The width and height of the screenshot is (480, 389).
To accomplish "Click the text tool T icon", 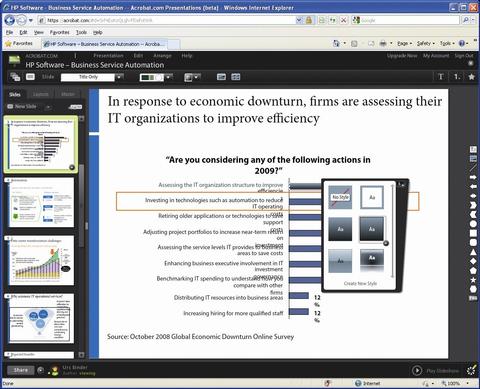I will coord(441,77).
